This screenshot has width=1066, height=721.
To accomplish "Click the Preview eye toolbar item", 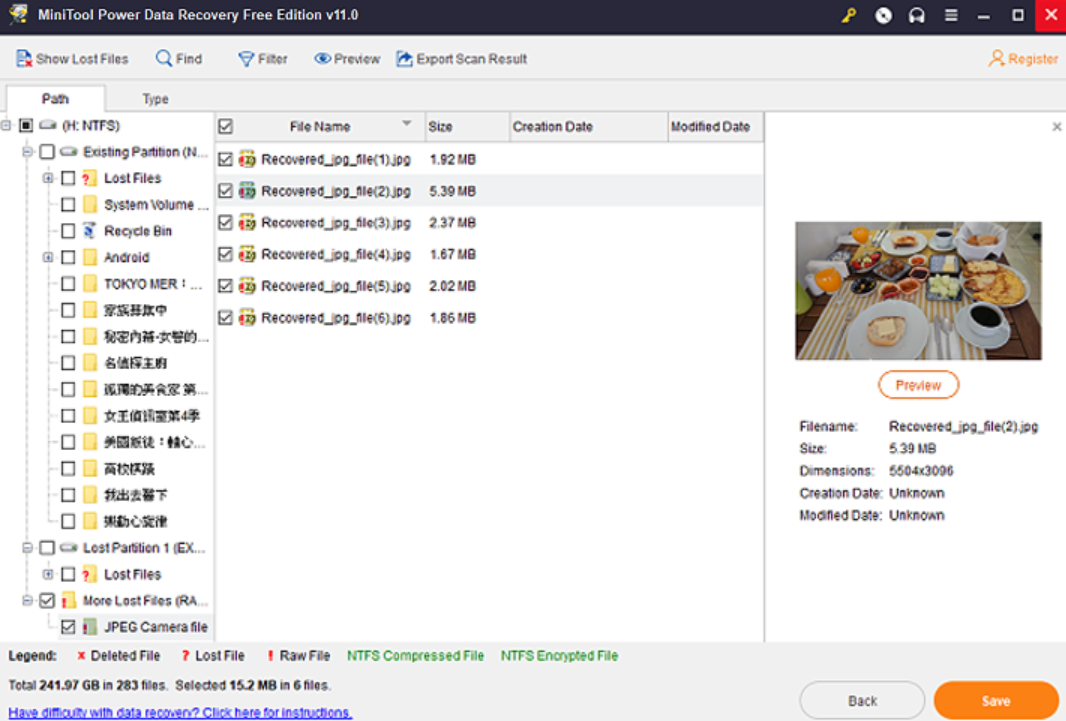I will 347,59.
